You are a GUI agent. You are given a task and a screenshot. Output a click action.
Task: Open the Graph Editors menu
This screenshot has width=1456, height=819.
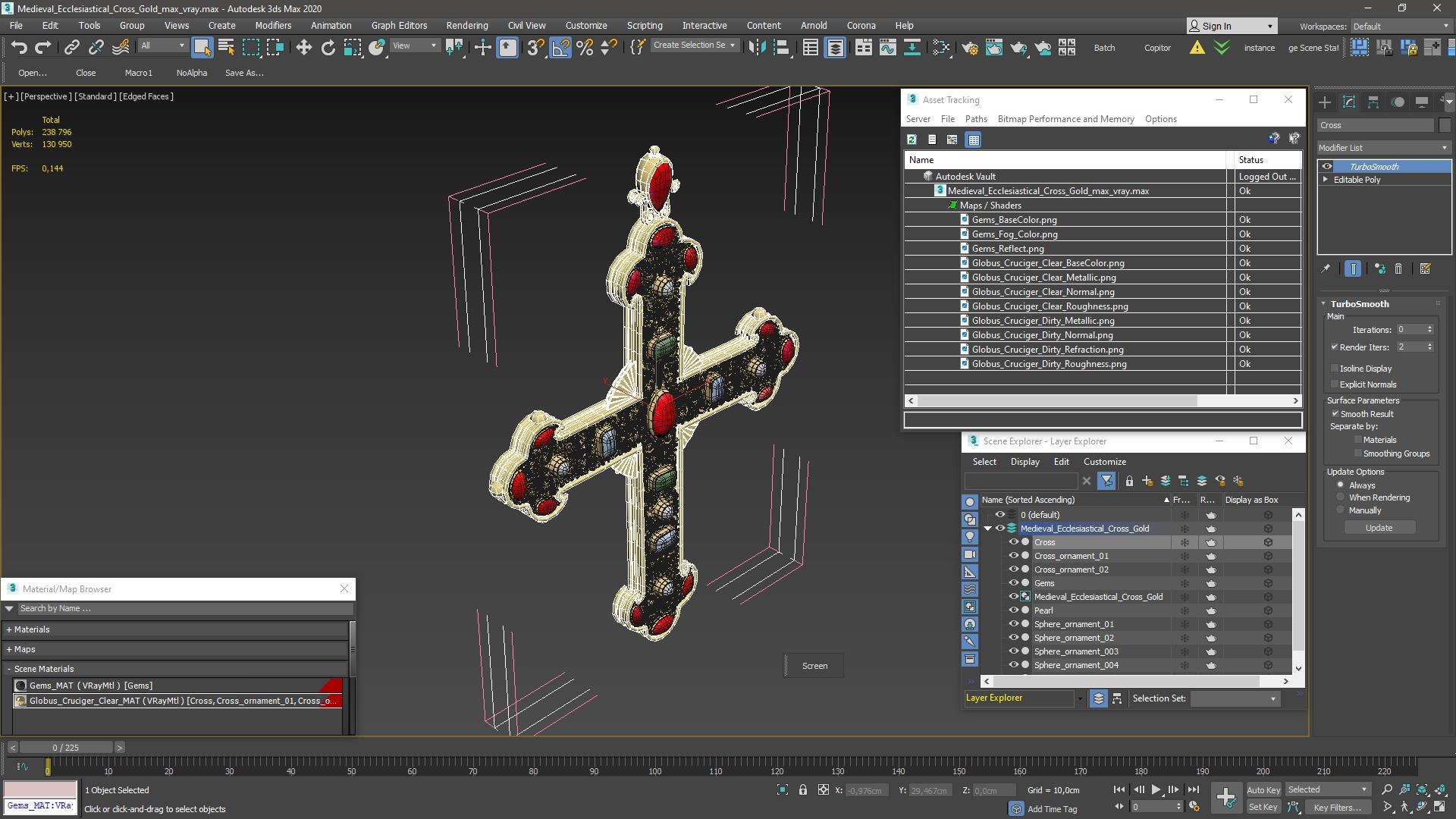tap(399, 25)
